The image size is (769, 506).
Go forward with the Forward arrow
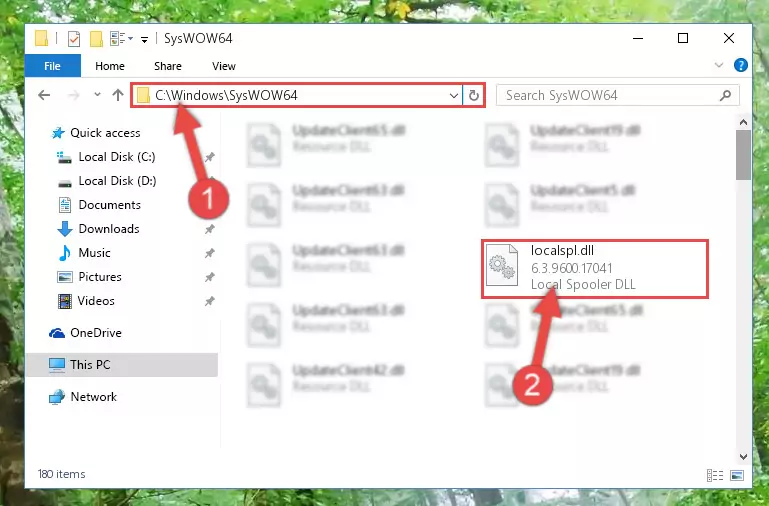74,95
